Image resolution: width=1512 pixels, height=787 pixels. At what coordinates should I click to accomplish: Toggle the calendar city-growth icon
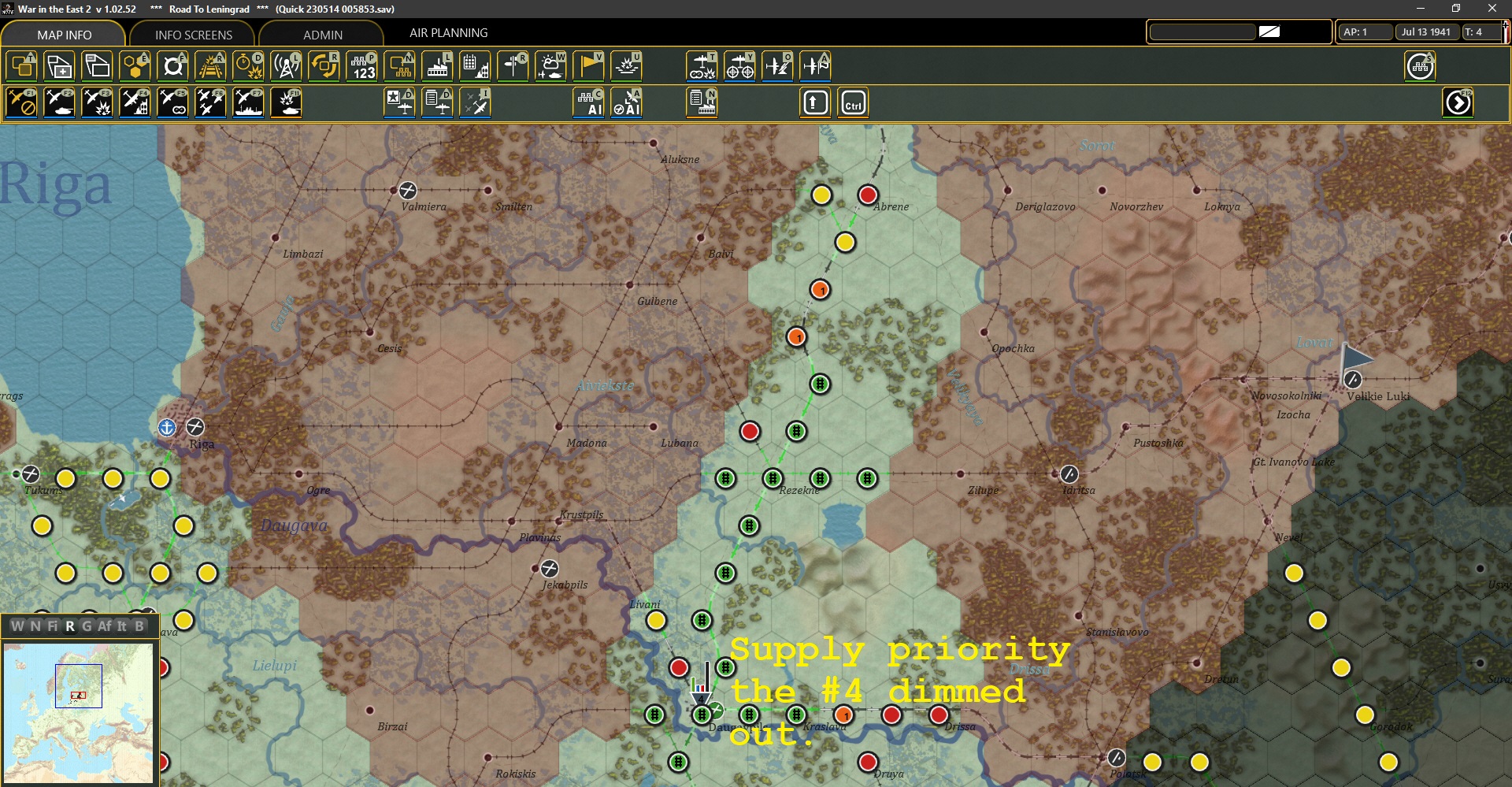pos(475,66)
